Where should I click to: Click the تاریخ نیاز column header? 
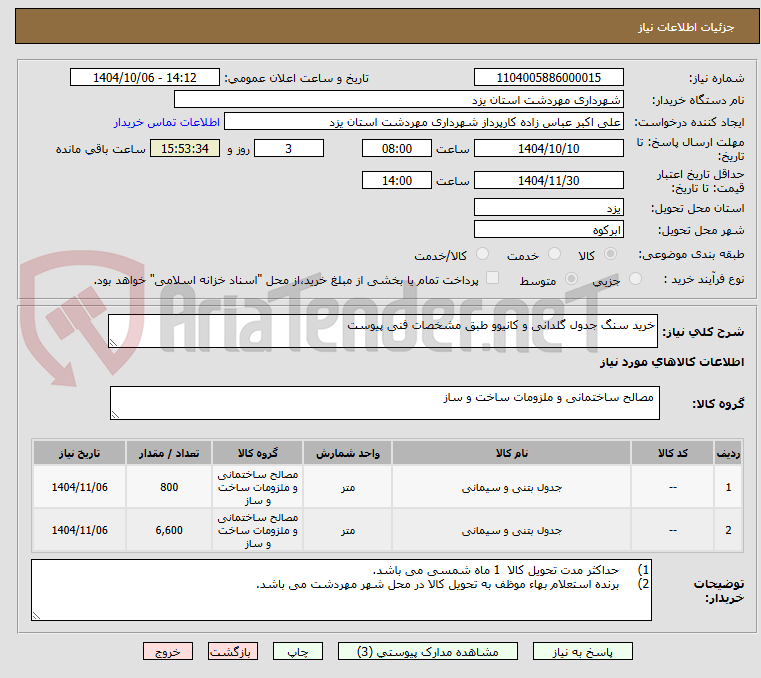(80, 453)
